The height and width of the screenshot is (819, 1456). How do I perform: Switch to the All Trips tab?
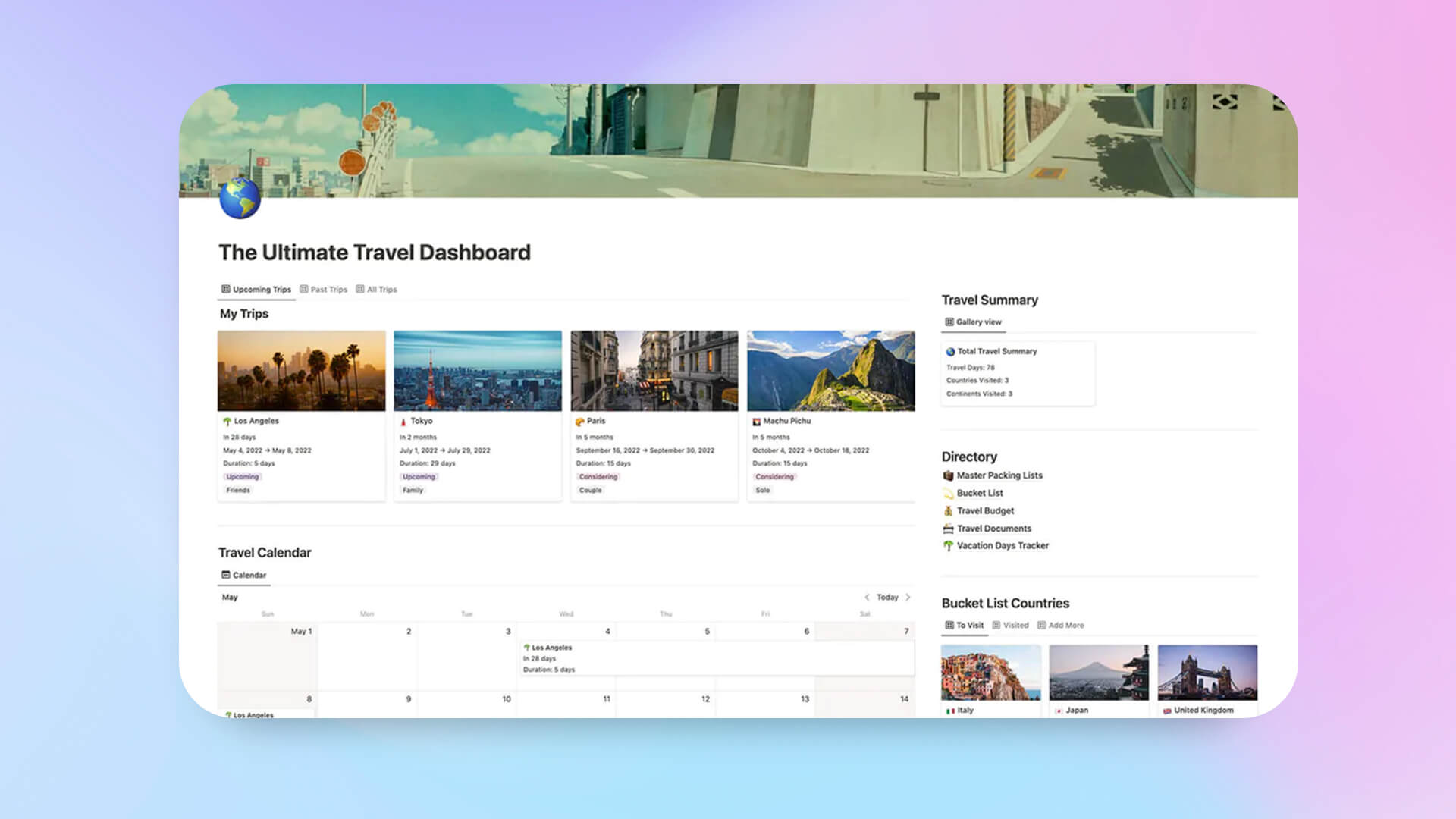click(x=379, y=289)
